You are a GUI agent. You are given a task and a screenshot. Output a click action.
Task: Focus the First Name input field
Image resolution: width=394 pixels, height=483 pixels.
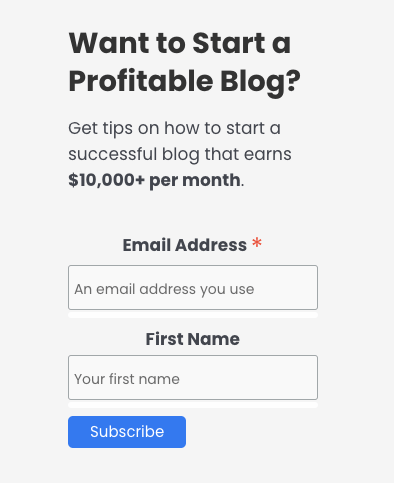pos(193,377)
